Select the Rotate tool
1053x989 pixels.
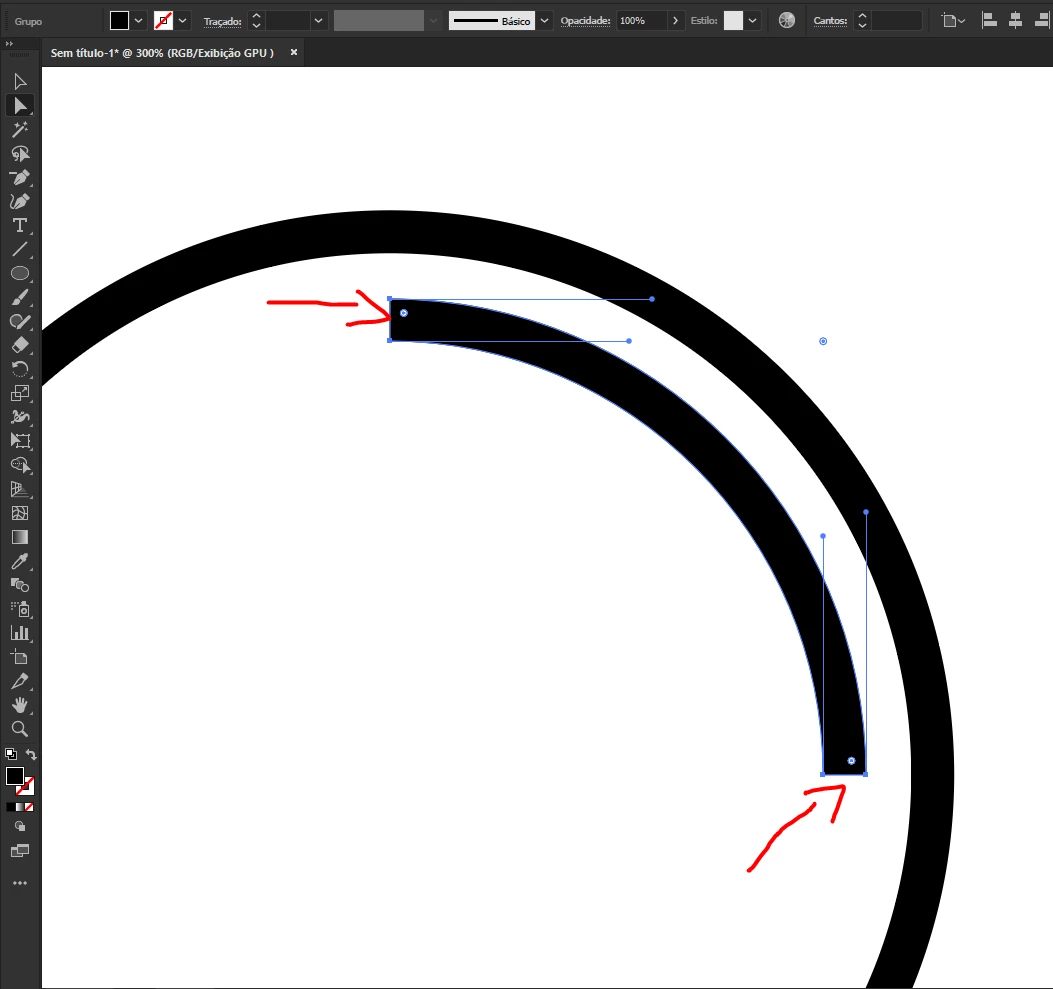20,369
